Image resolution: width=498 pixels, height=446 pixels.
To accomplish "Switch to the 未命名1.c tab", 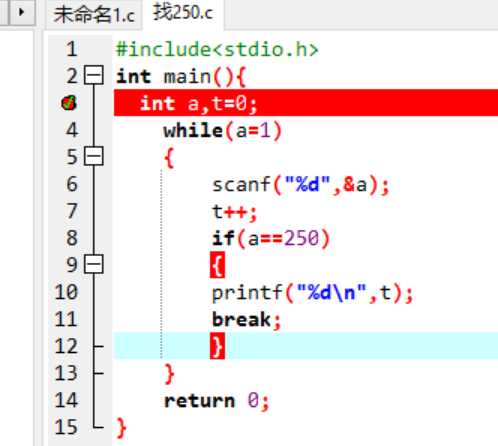I will (x=94, y=15).
